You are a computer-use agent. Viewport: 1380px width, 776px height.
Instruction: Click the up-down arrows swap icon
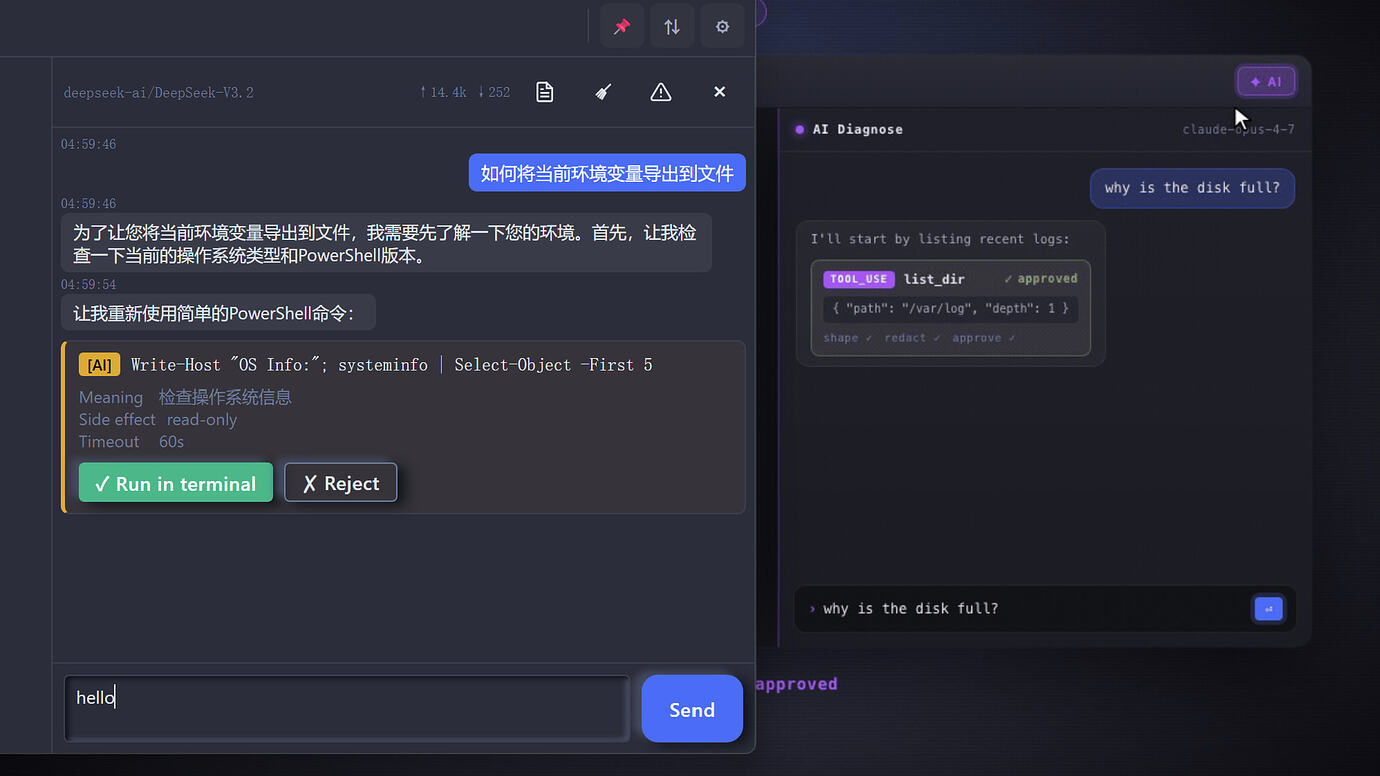coord(672,27)
